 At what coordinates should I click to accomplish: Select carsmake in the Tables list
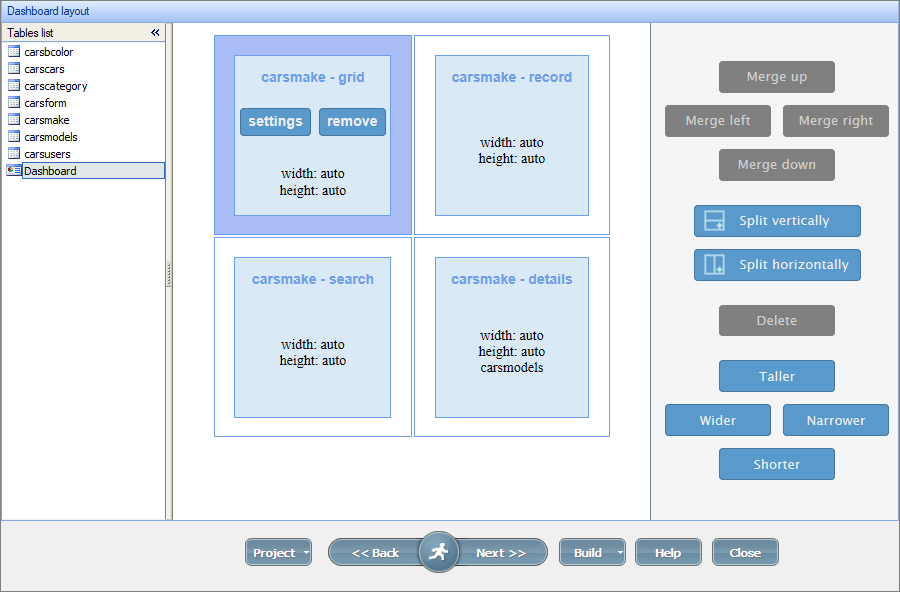(x=45, y=120)
